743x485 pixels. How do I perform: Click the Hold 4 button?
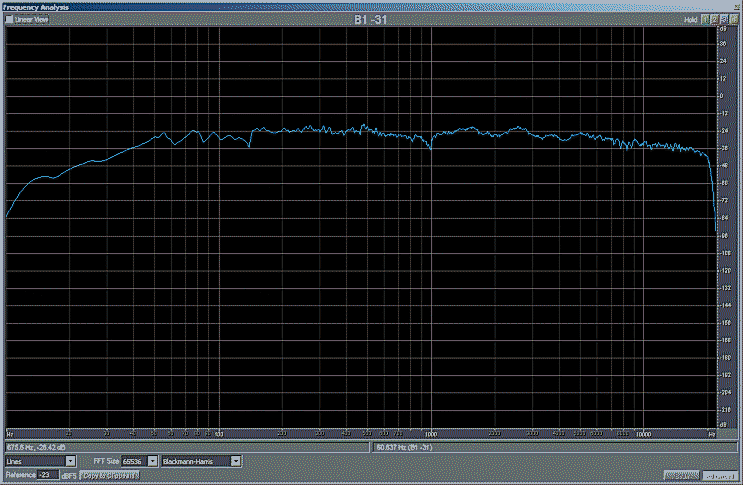pyautogui.click(x=733, y=19)
